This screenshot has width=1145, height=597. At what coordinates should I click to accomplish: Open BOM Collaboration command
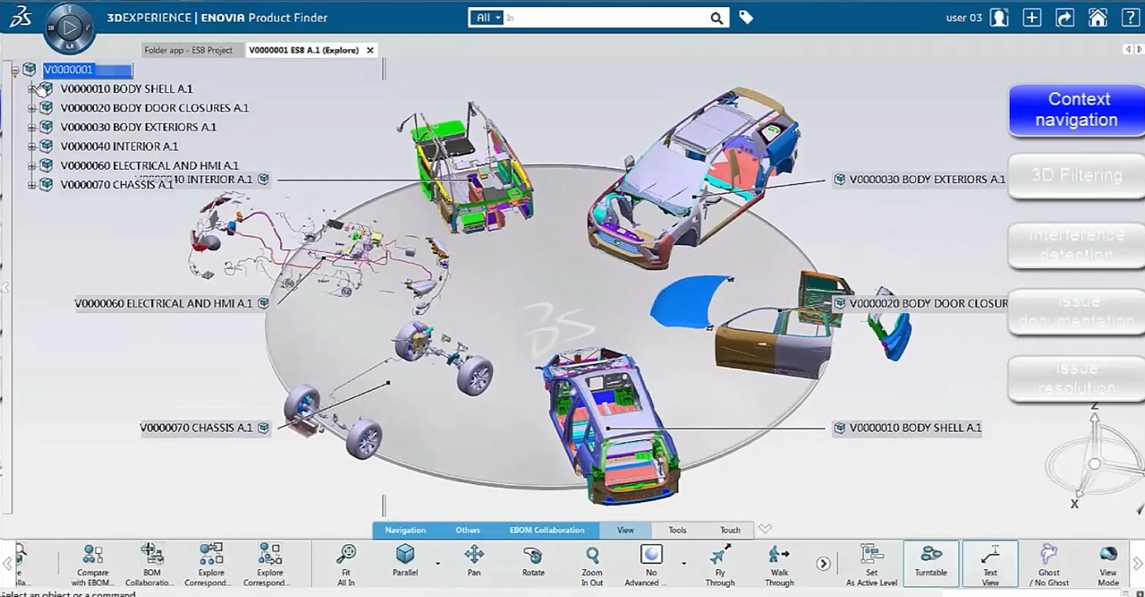coord(151,564)
